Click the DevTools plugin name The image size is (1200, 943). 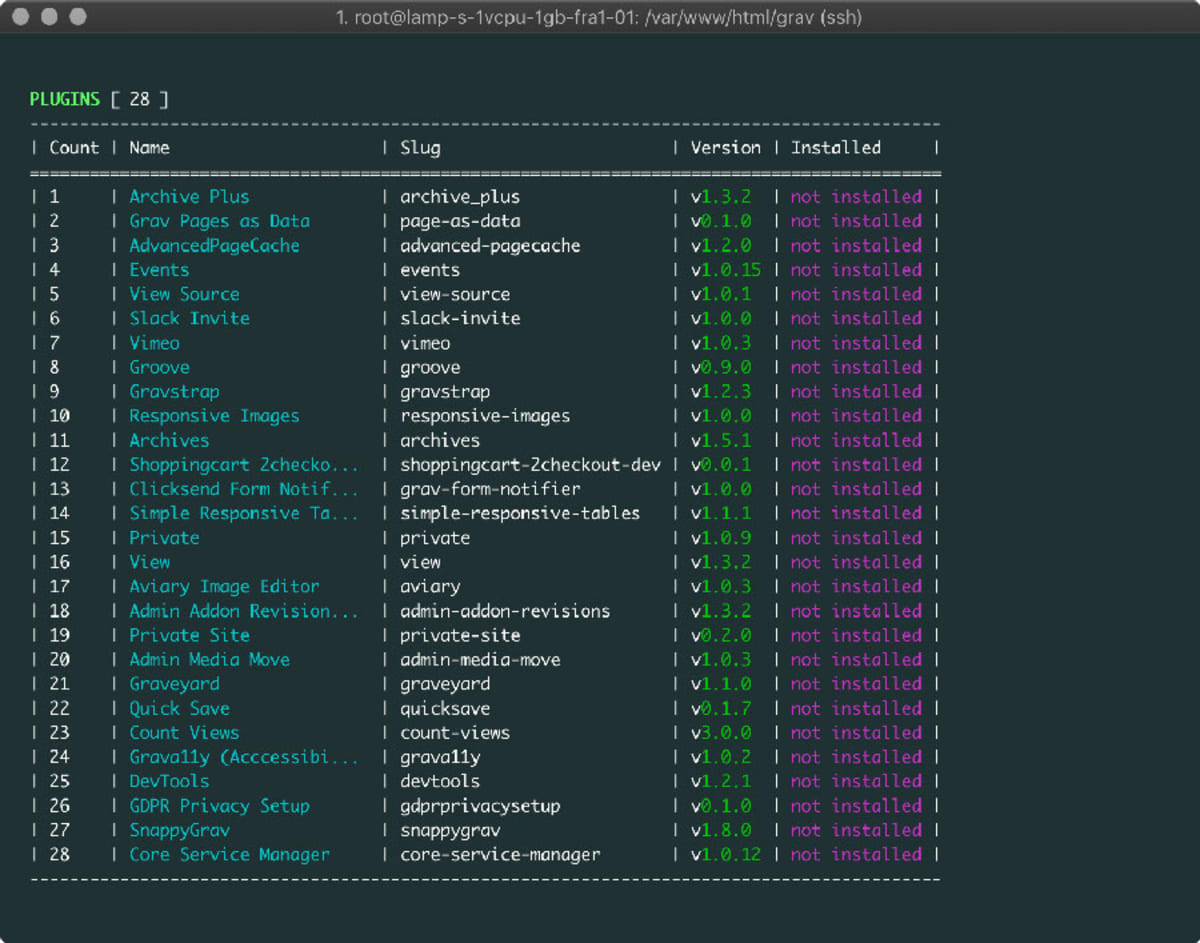pyautogui.click(x=169, y=781)
